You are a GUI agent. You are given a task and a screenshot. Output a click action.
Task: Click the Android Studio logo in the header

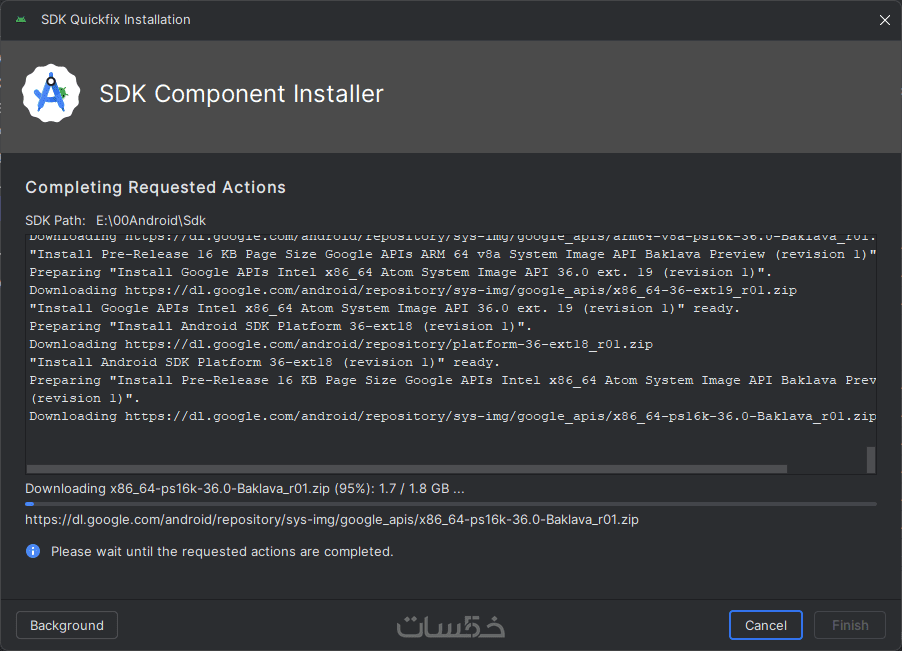(50, 94)
